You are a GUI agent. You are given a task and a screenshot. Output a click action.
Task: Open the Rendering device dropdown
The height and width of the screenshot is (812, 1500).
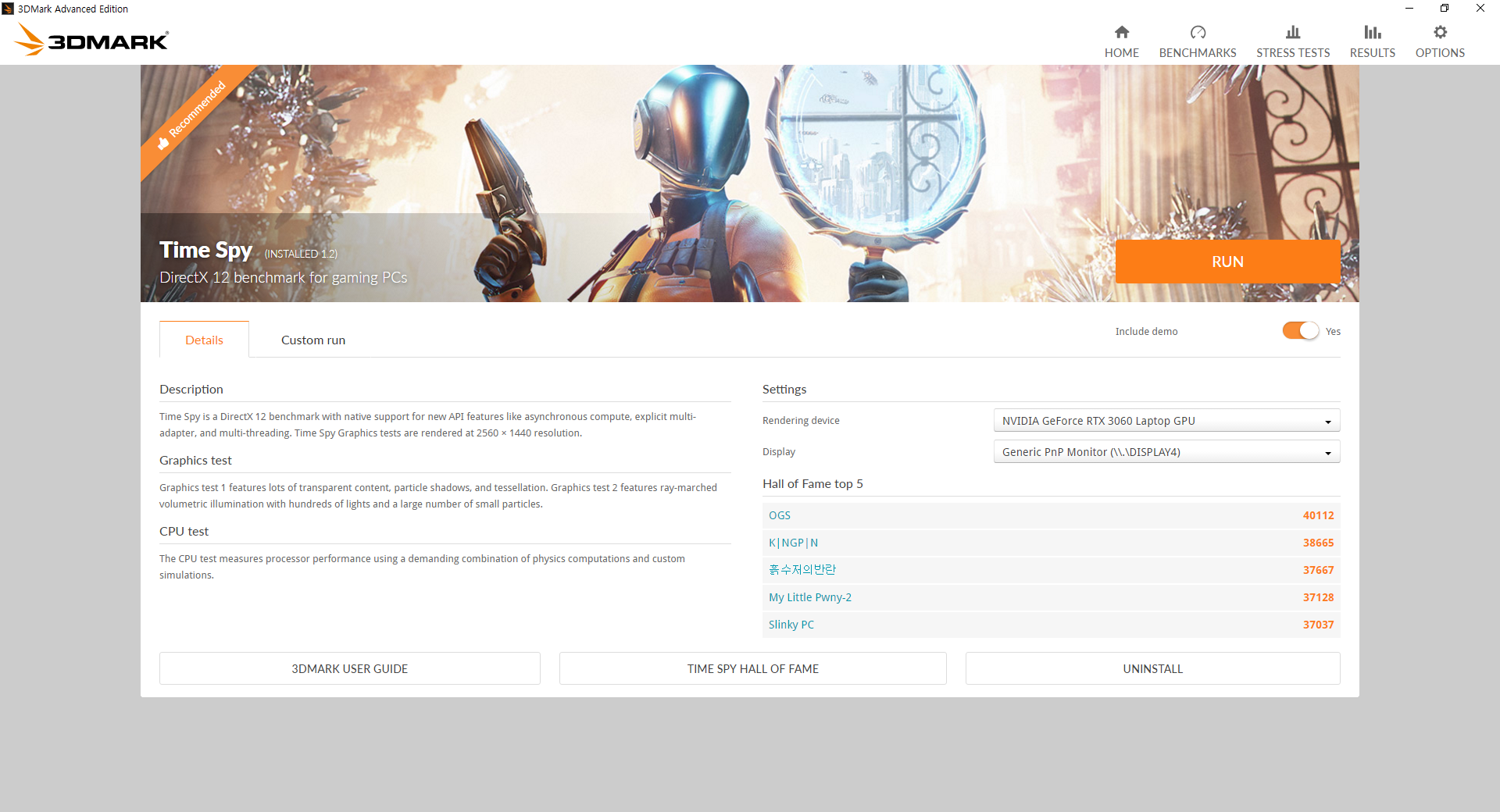tap(1166, 421)
